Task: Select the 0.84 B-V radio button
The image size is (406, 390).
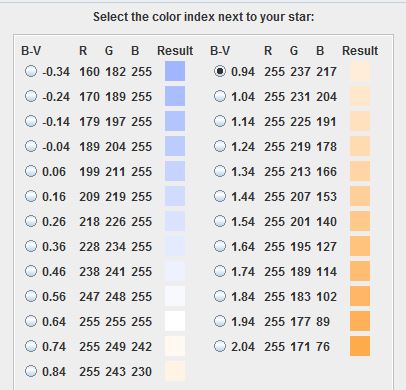Action: click(31, 371)
